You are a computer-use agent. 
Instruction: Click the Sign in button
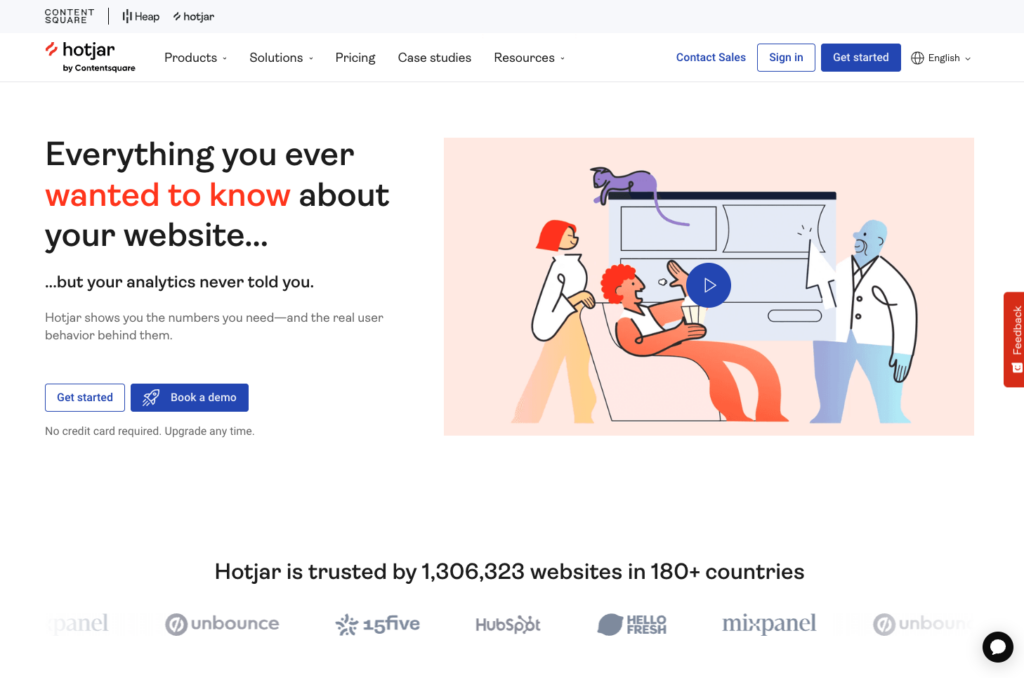click(x=786, y=57)
